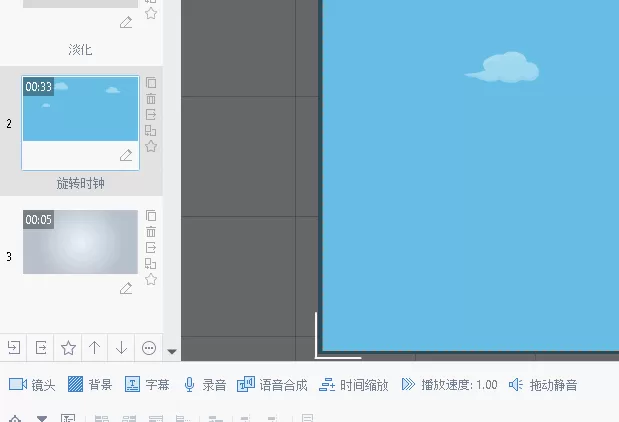The height and width of the screenshot is (422, 619).
Task: Copy scene 2 with its duplicate icon
Action: coord(151,83)
